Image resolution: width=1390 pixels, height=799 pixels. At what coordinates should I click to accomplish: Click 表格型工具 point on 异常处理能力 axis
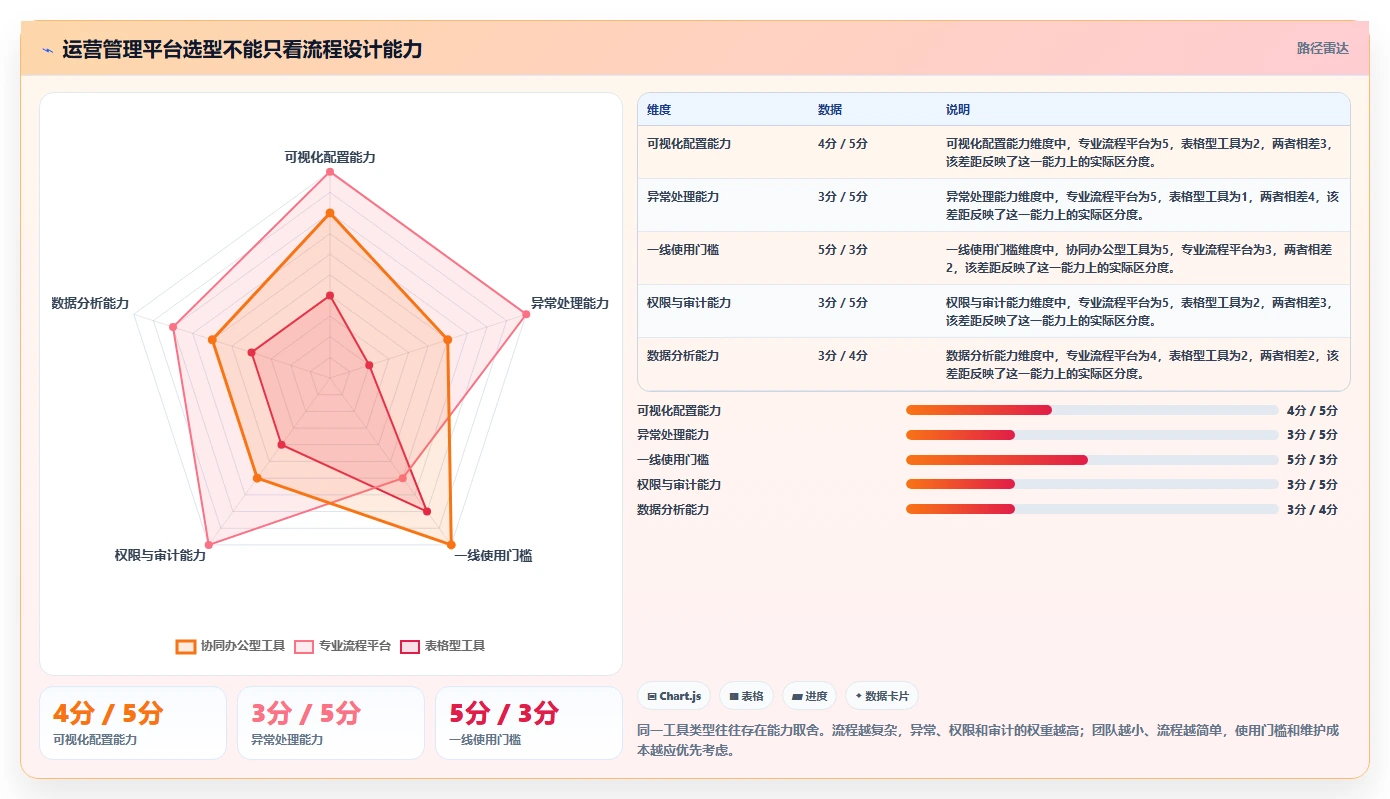369,365
